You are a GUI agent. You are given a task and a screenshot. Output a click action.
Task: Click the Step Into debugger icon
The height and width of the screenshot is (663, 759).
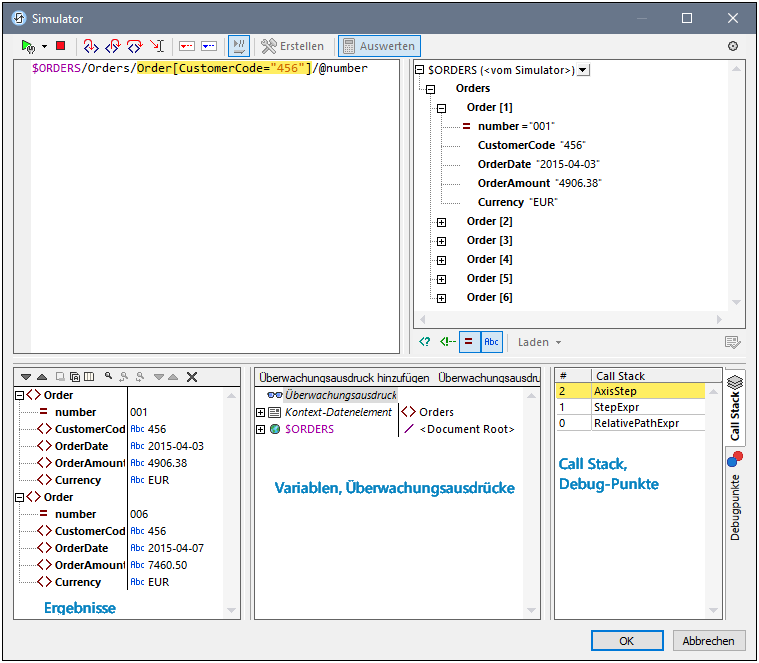coord(91,46)
